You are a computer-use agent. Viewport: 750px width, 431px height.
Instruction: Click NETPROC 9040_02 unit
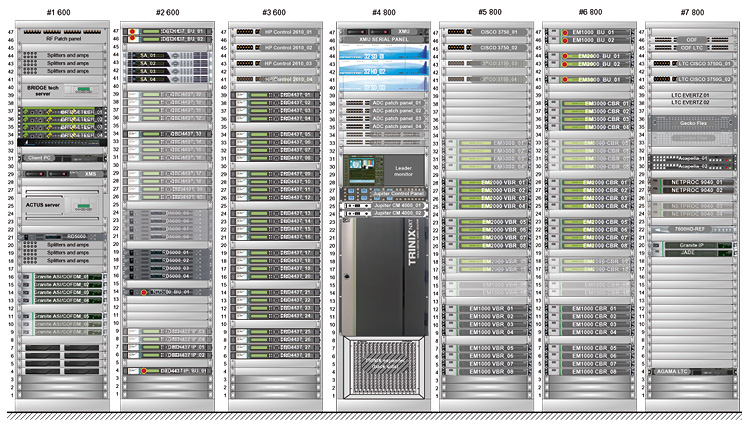pos(692,190)
